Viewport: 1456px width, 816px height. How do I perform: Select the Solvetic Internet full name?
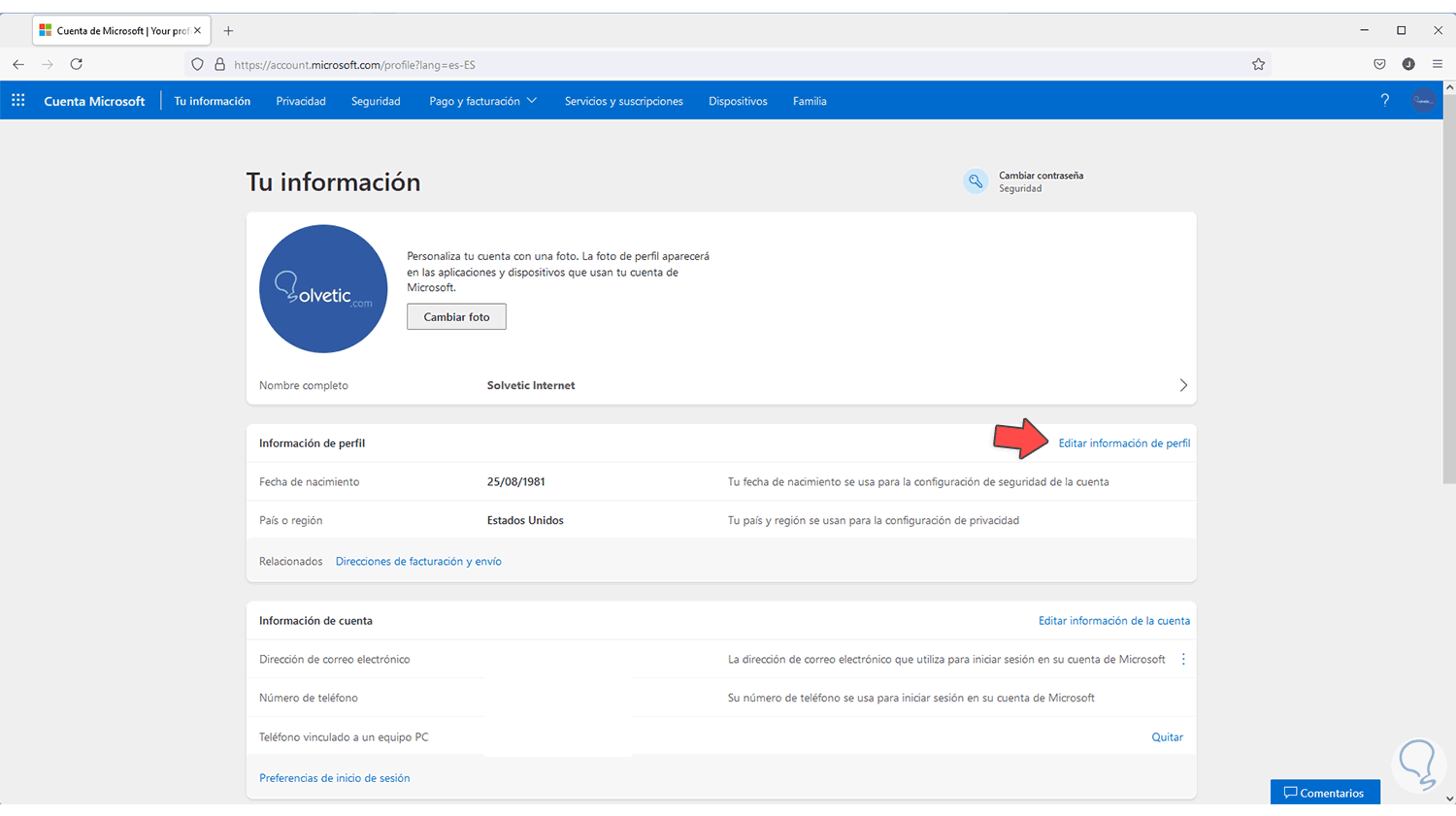point(531,385)
